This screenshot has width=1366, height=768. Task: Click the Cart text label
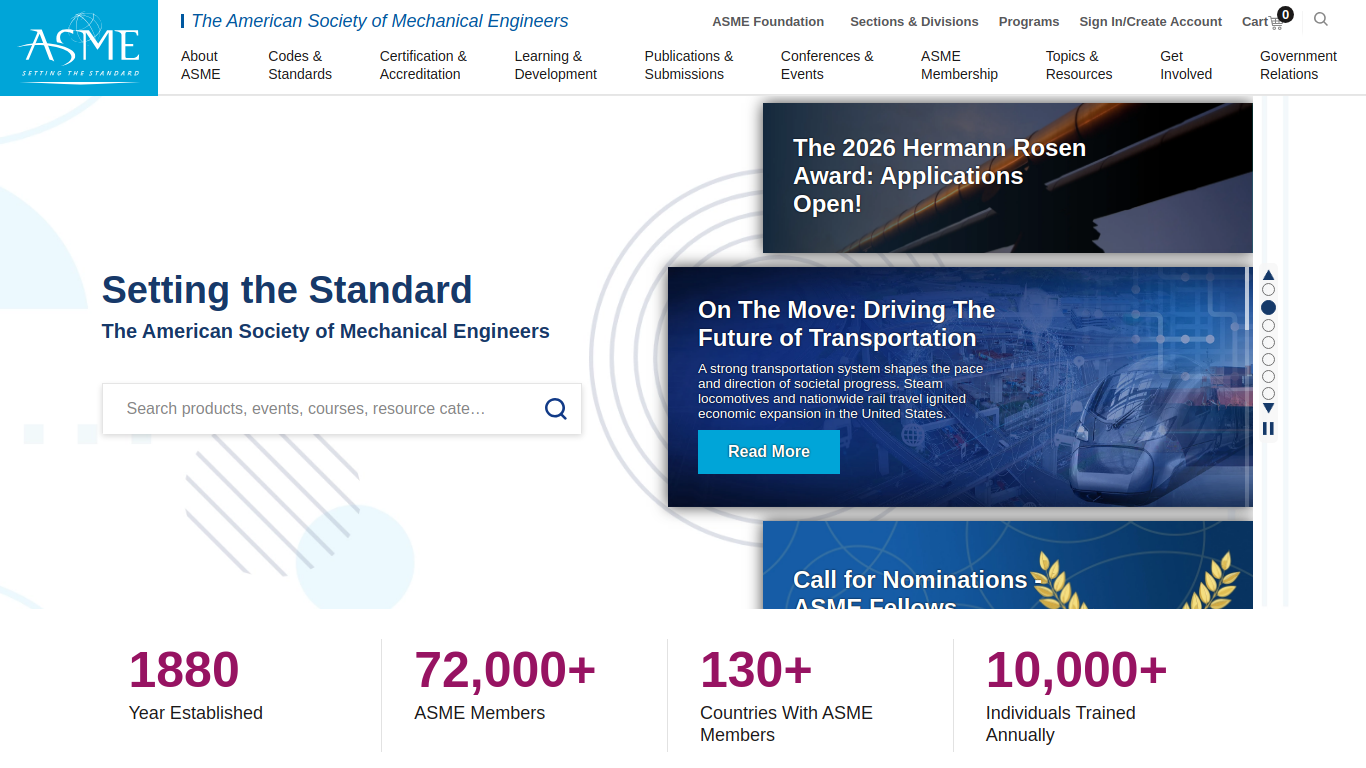[x=1255, y=21]
